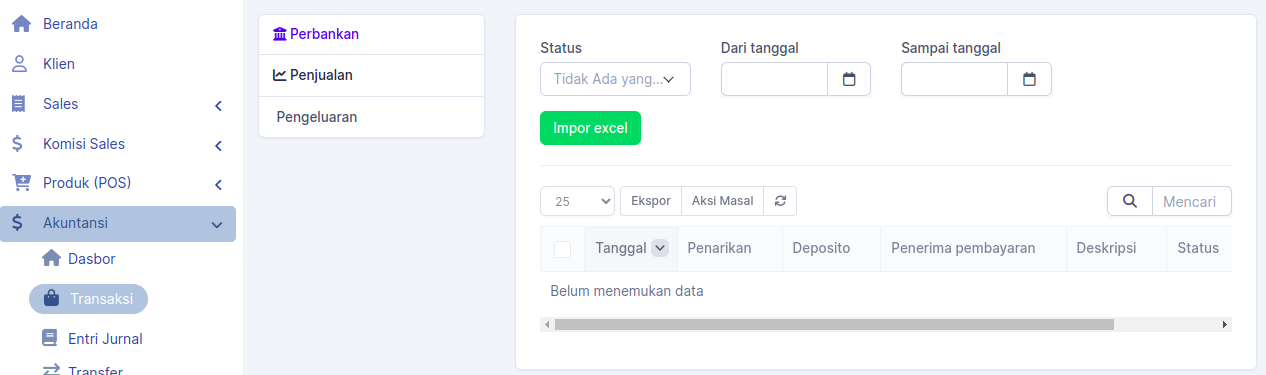Click the table refresh icon
This screenshot has height=375, width=1266.
point(780,201)
